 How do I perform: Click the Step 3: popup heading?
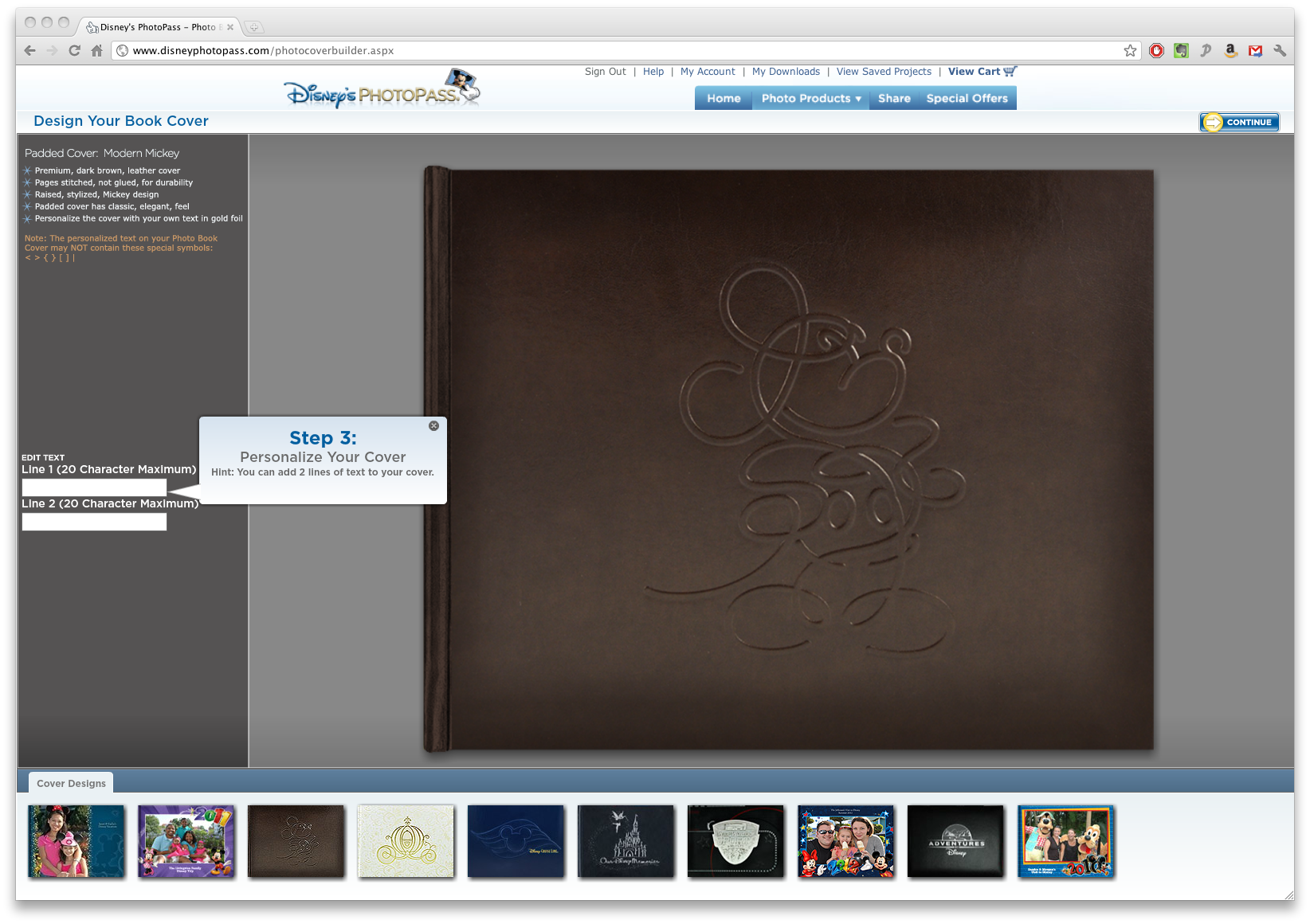tap(323, 438)
